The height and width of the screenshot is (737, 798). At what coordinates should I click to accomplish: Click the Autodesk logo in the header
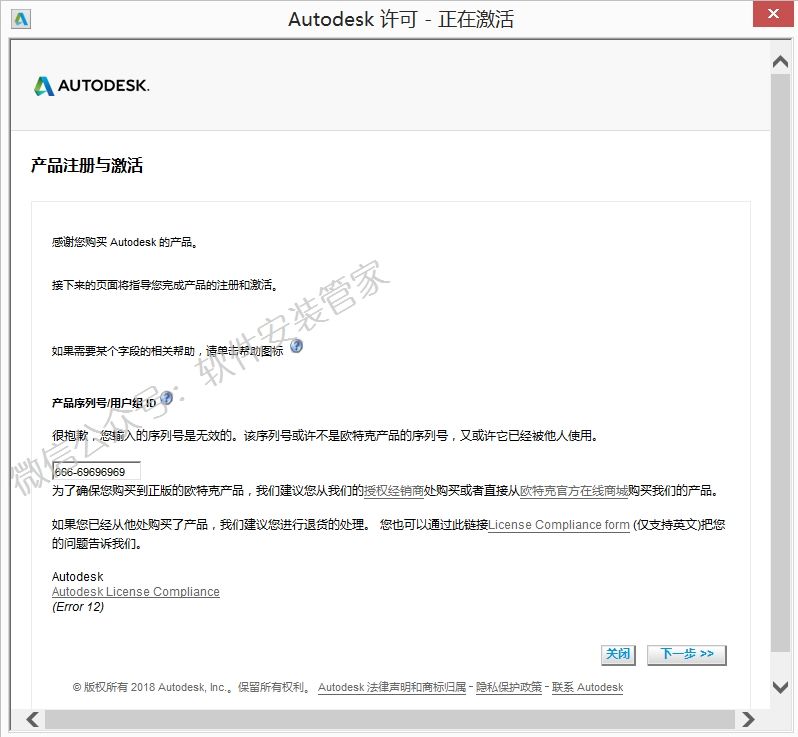tap(91, 86)
